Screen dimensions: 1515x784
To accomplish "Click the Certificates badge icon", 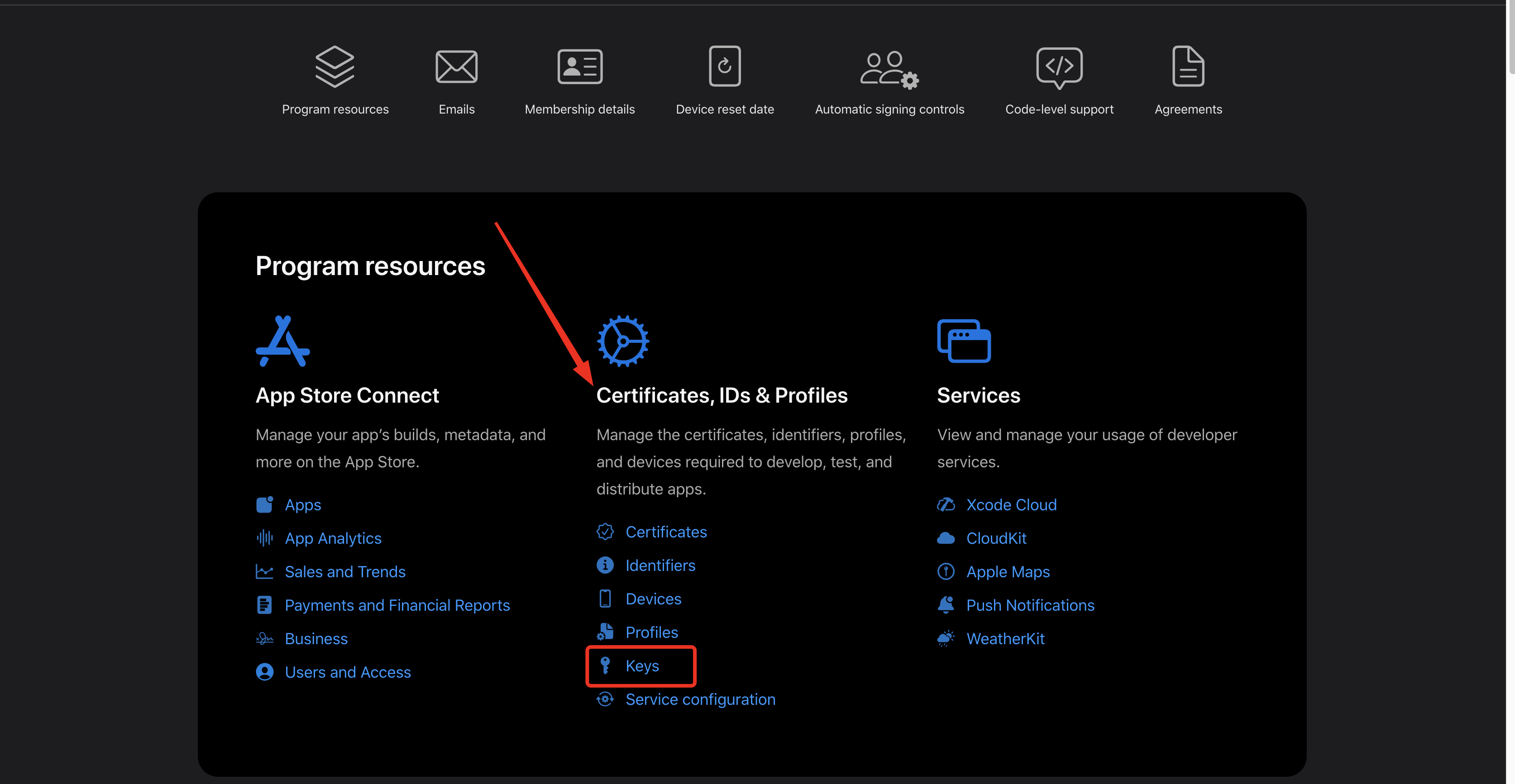I will point(605,531).
